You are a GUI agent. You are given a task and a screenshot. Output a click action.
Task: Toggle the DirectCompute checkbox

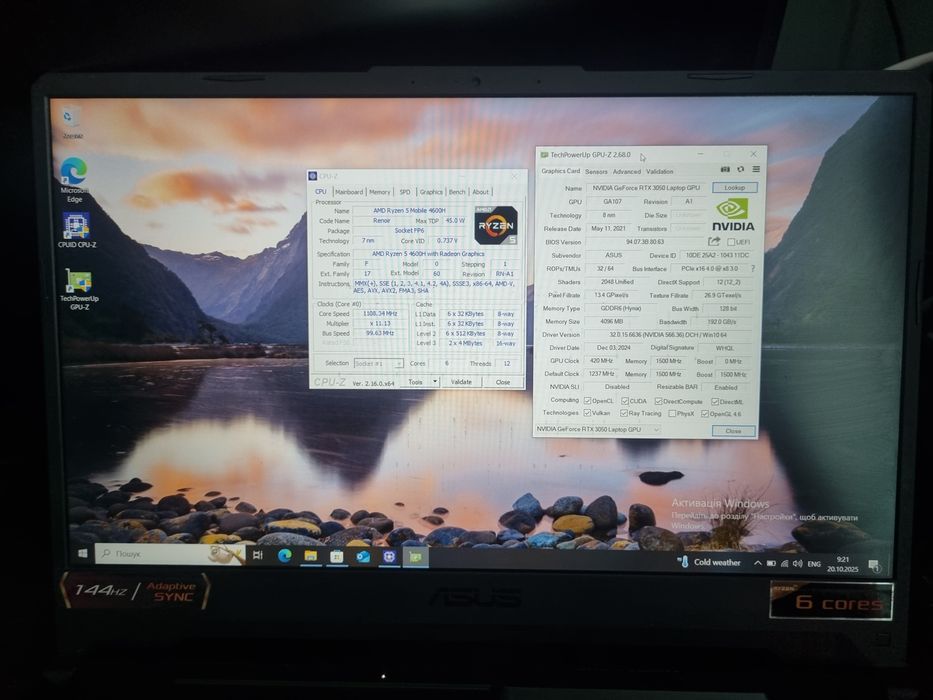658,401
